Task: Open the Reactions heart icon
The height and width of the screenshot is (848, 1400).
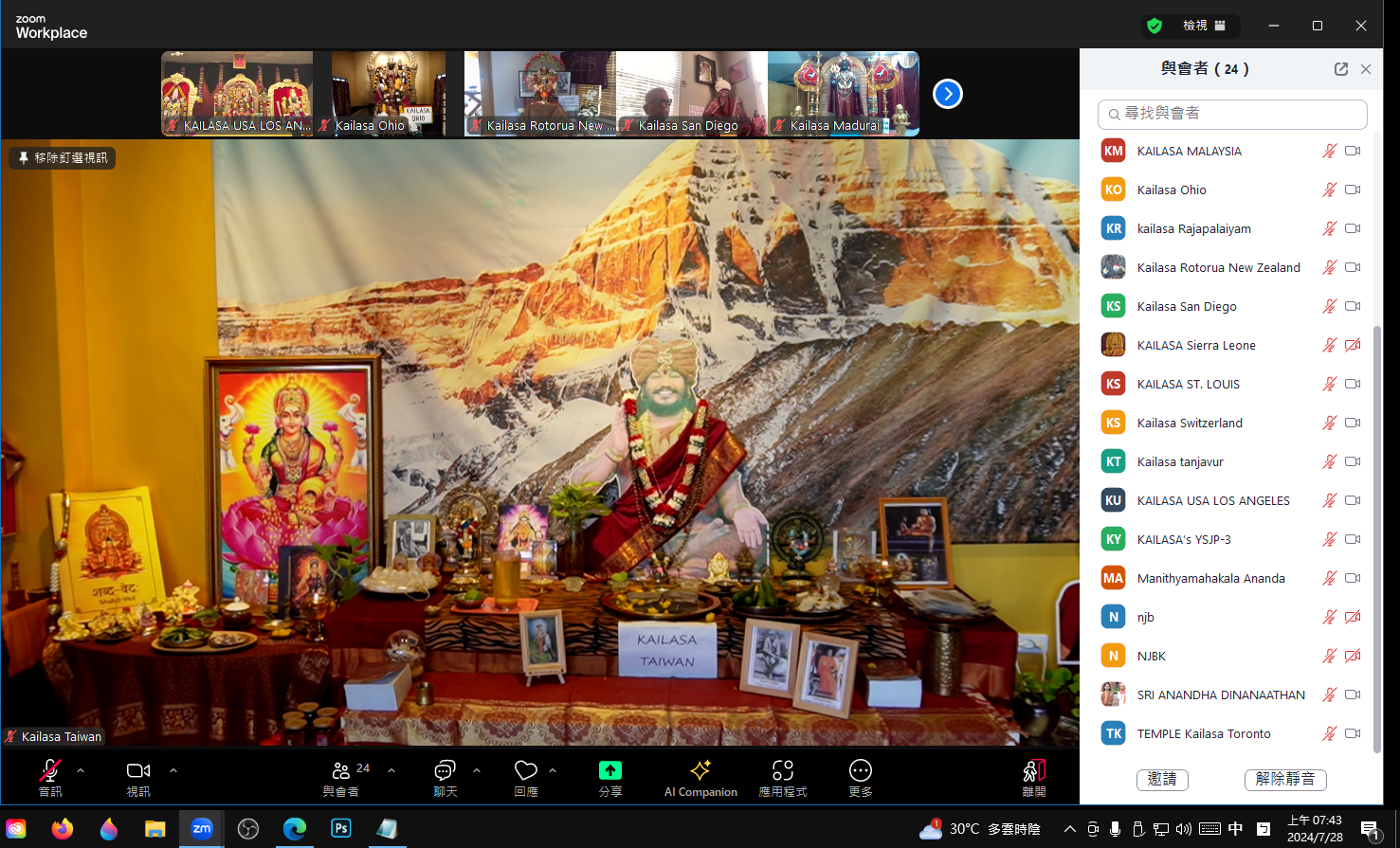Action: [526, 770]
